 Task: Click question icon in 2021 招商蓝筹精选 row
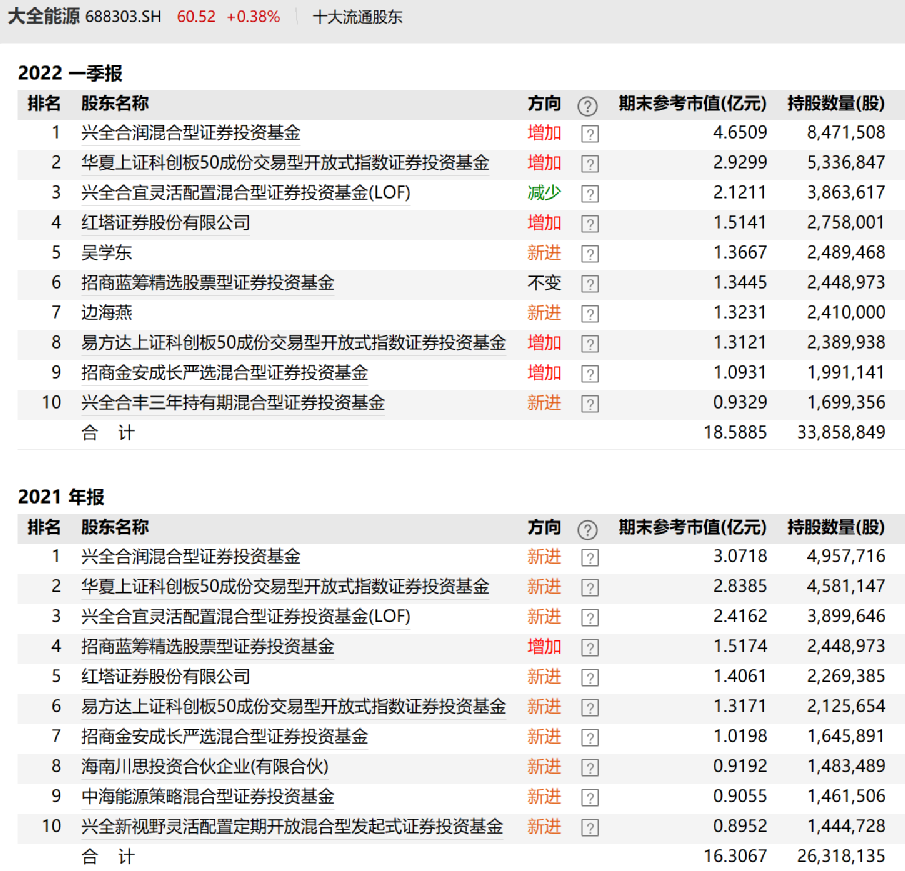(x=589, y=648)
